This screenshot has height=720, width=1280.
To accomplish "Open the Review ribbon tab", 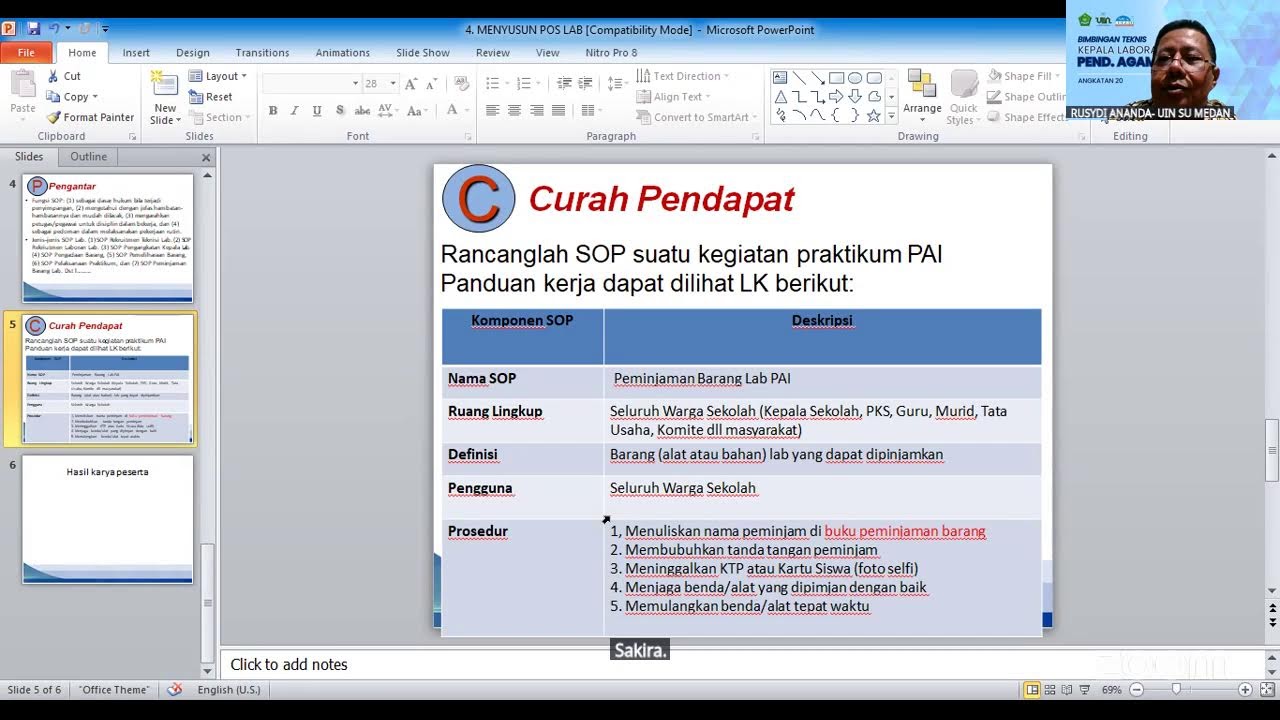I will [493, 53].
